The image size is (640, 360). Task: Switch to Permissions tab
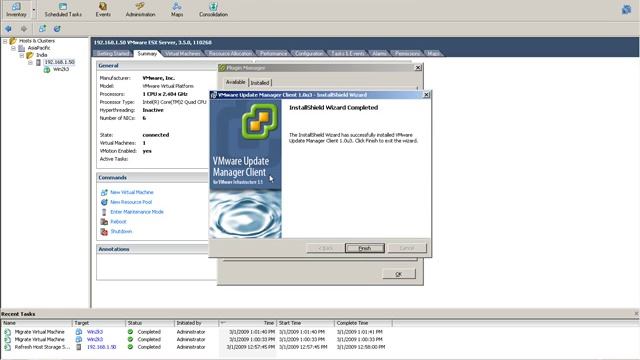[x=407, y=53]
